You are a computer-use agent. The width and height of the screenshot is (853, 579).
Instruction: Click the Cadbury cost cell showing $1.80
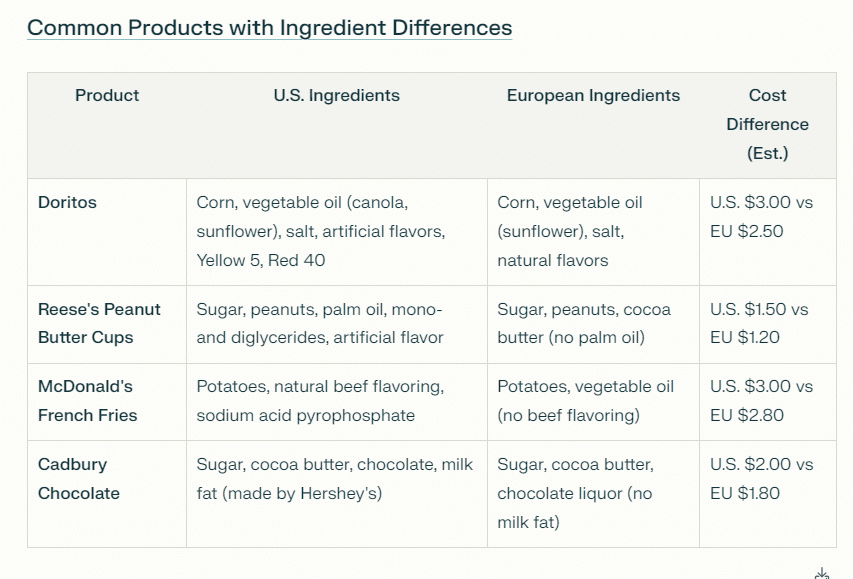pos(761,478)
